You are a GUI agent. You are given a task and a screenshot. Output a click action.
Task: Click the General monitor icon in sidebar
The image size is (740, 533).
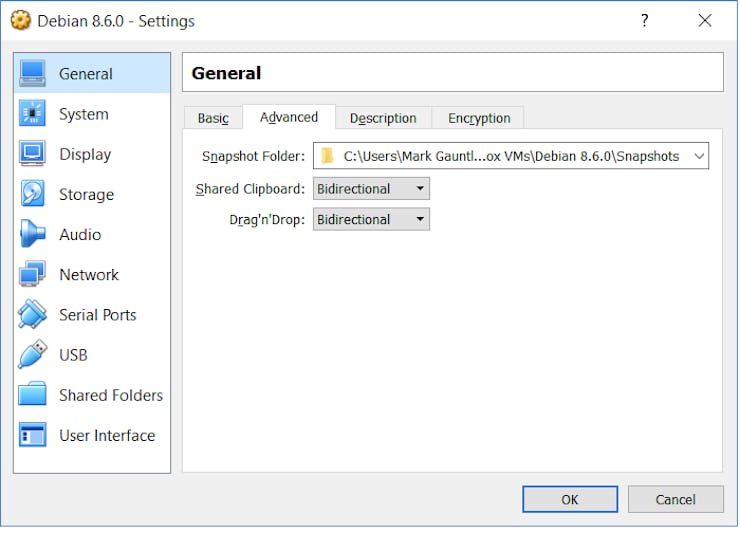33,74
